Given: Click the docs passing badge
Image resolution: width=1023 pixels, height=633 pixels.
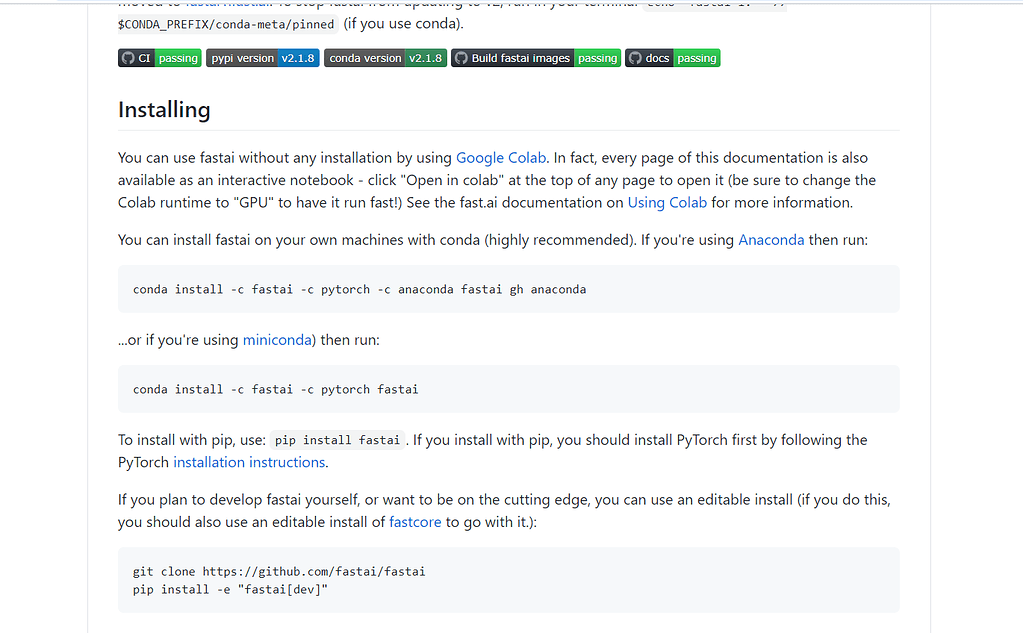Looking at the screenshot, I should 672,58.
